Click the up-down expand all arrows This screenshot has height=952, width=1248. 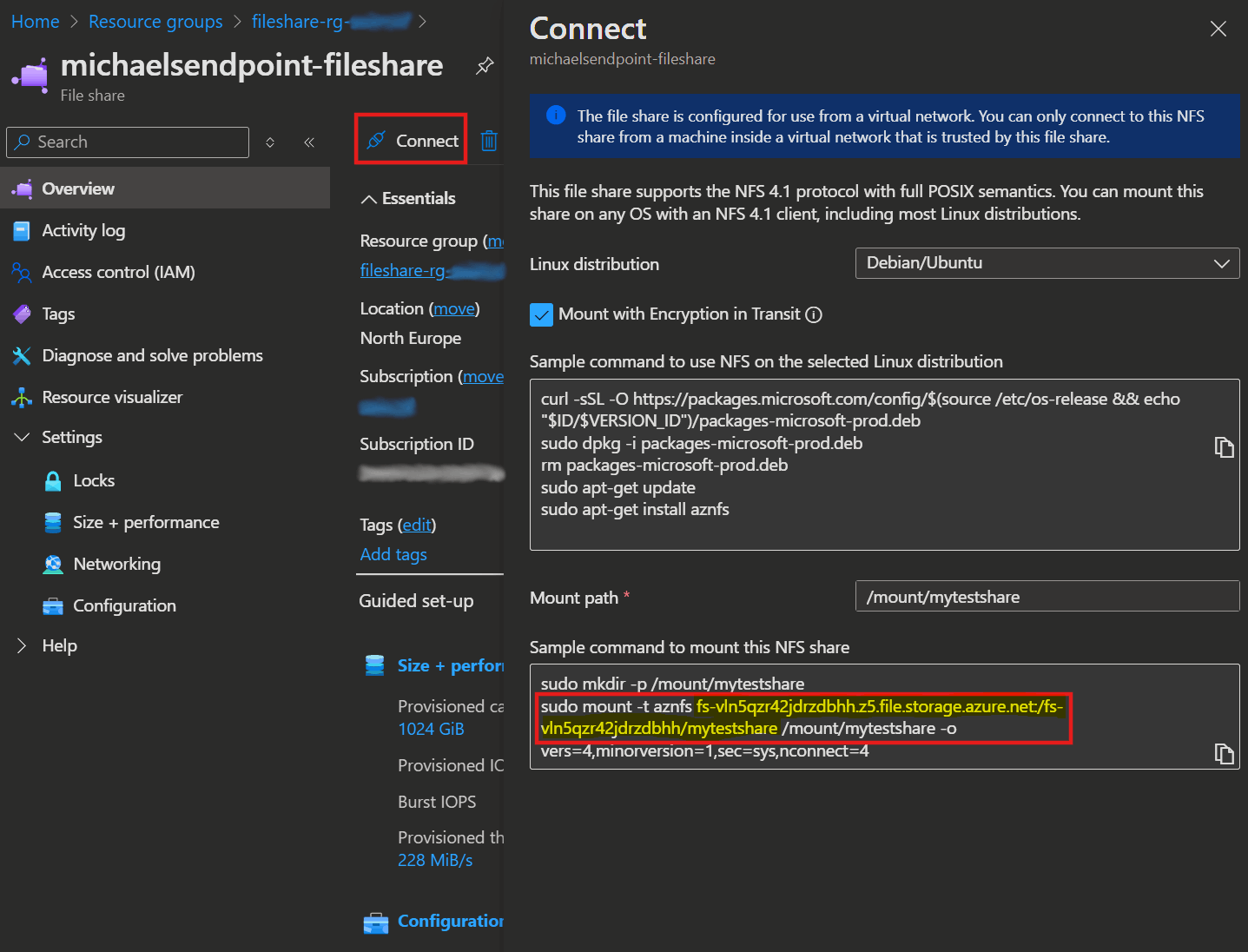(270, 142)
